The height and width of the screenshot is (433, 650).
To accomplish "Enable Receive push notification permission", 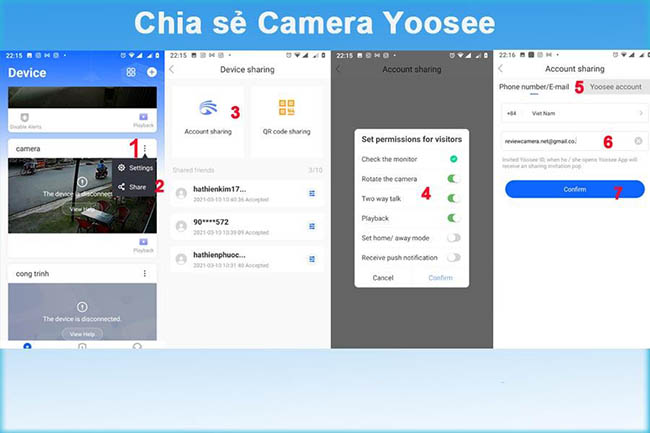I will click(x=454, y=257).
